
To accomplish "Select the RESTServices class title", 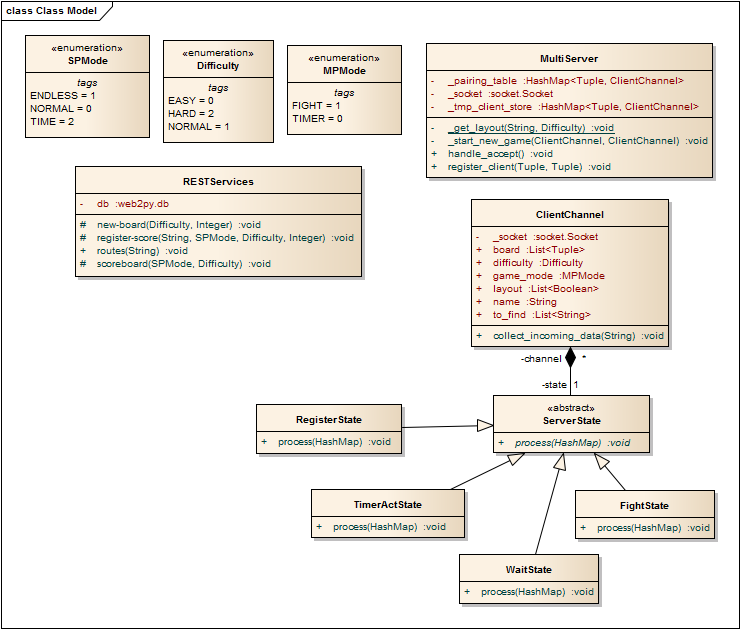I will pyautogui.click(x=218, y=182).
